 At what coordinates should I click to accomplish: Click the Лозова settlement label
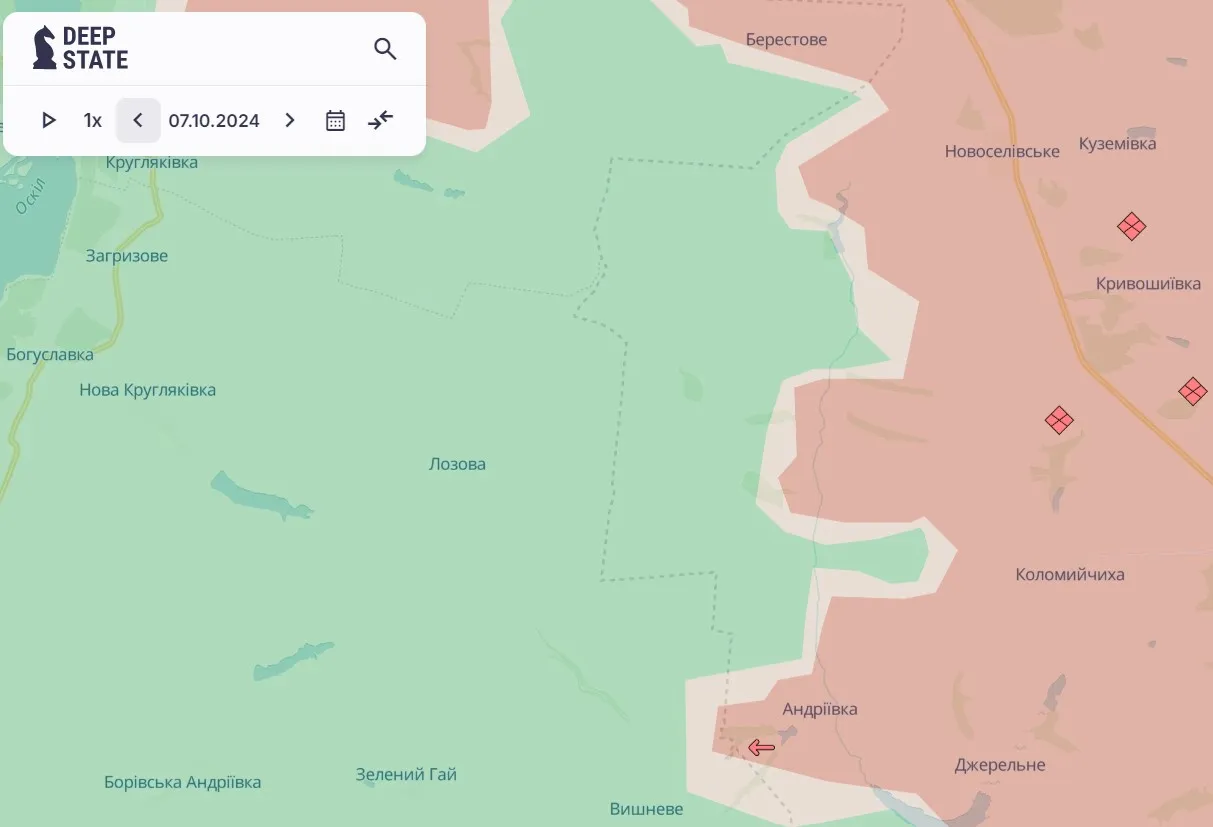[457, 464]
